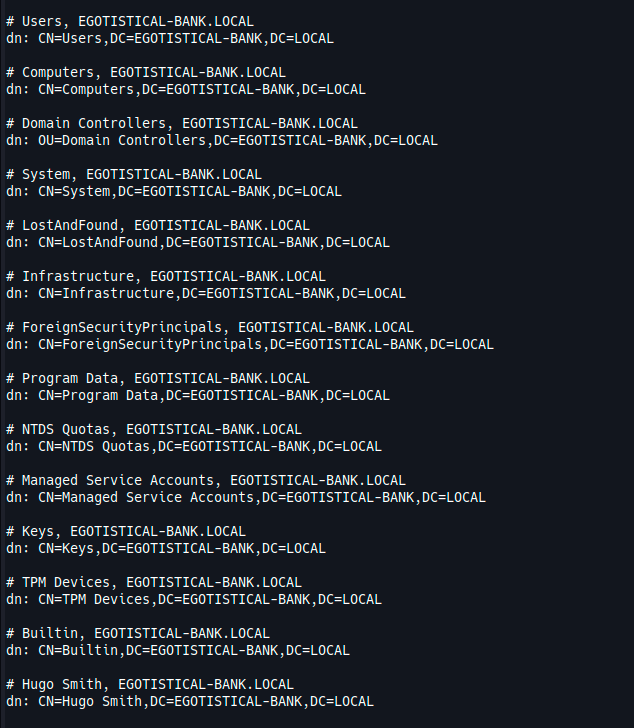Click the '# Hugo Smith' comment line
Viewport: 634px width, 728px height.
150,684
